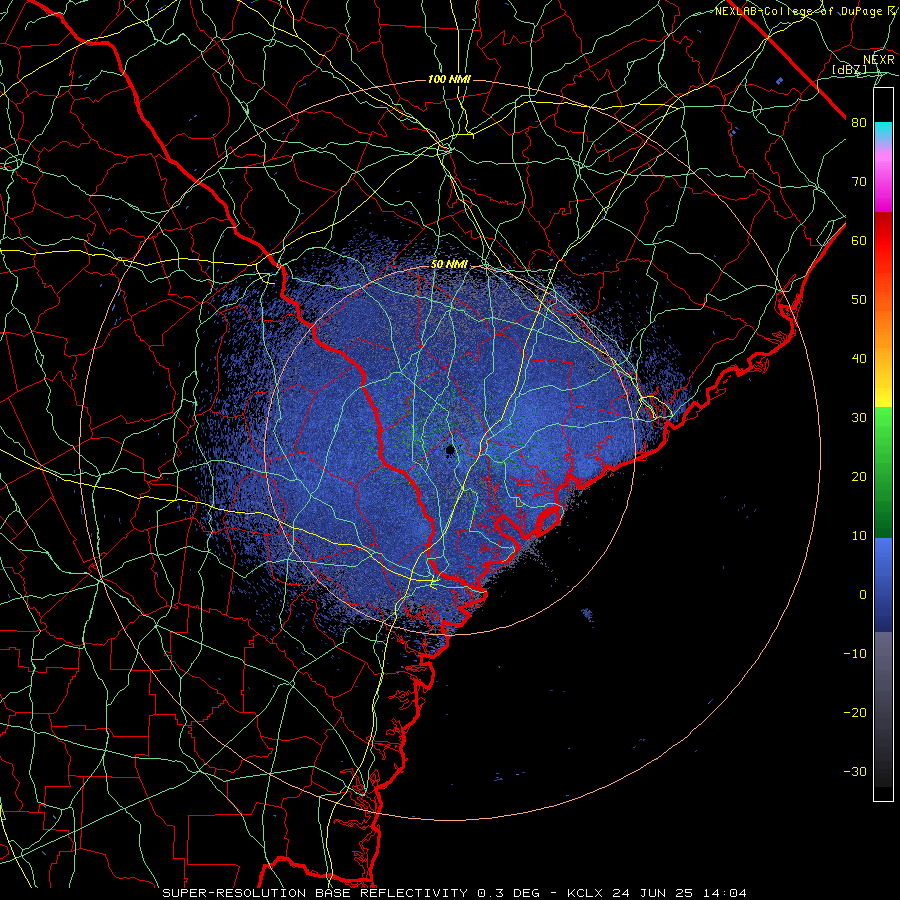Click the 40 dBZ scale value

point(859,359)
